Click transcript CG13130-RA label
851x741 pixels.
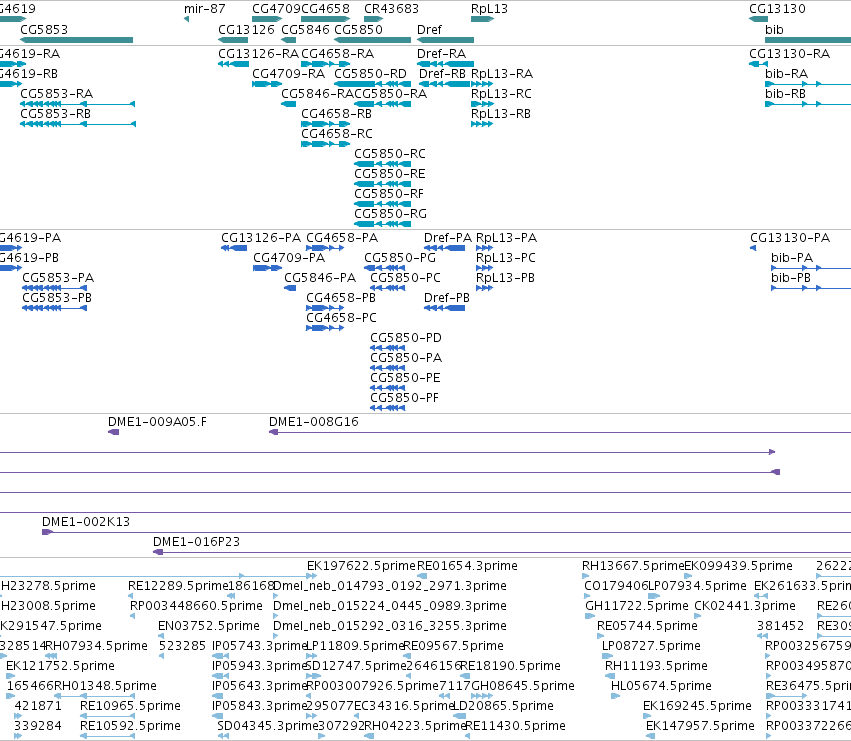[x=789, y=54]
